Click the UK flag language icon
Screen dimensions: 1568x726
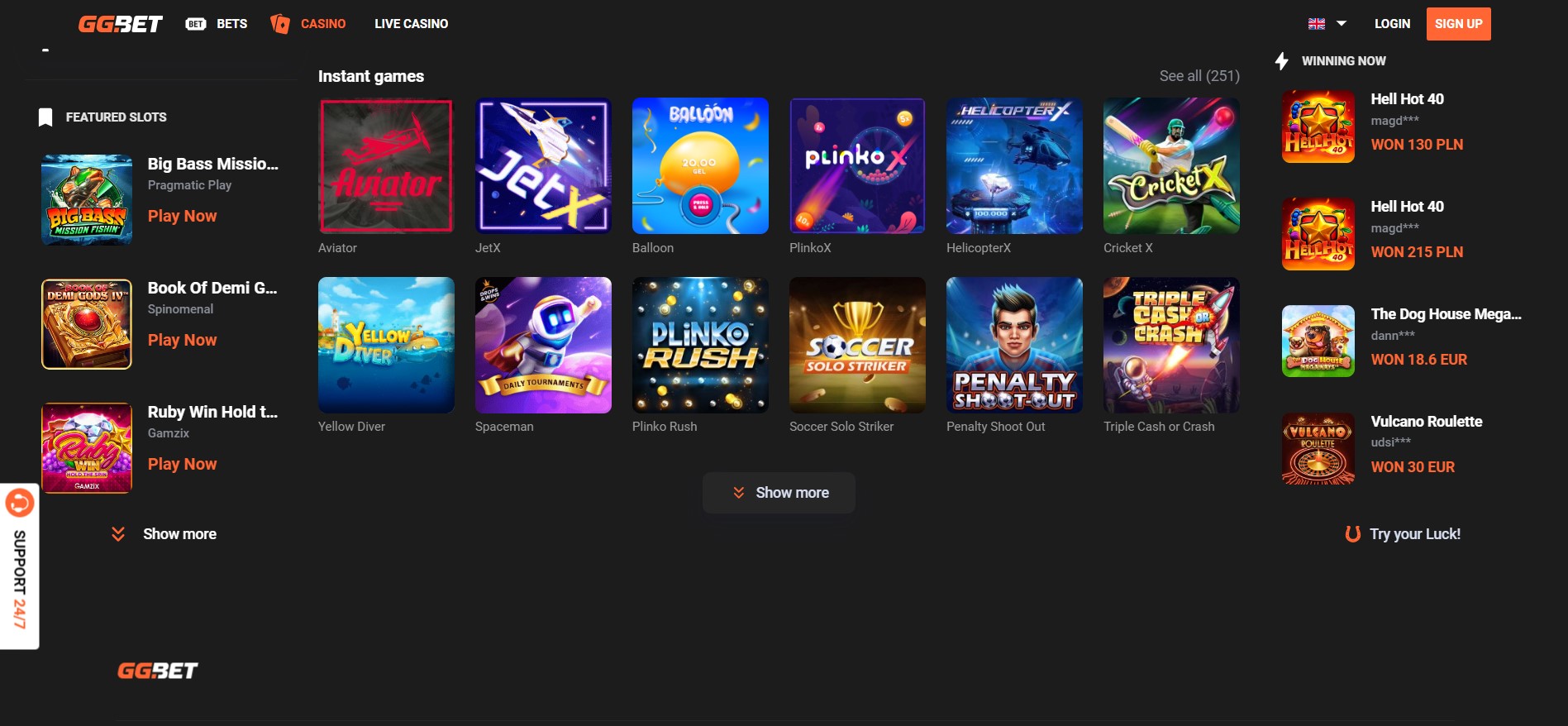point(1317,24)
